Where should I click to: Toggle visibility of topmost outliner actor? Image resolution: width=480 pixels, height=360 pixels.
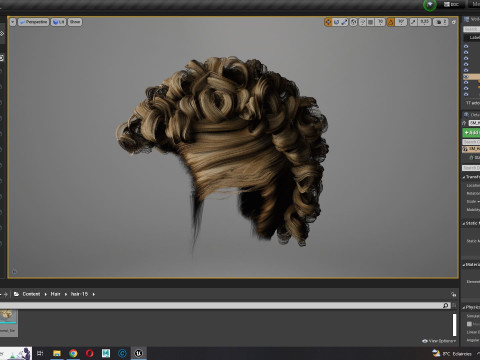click(466, 46)
